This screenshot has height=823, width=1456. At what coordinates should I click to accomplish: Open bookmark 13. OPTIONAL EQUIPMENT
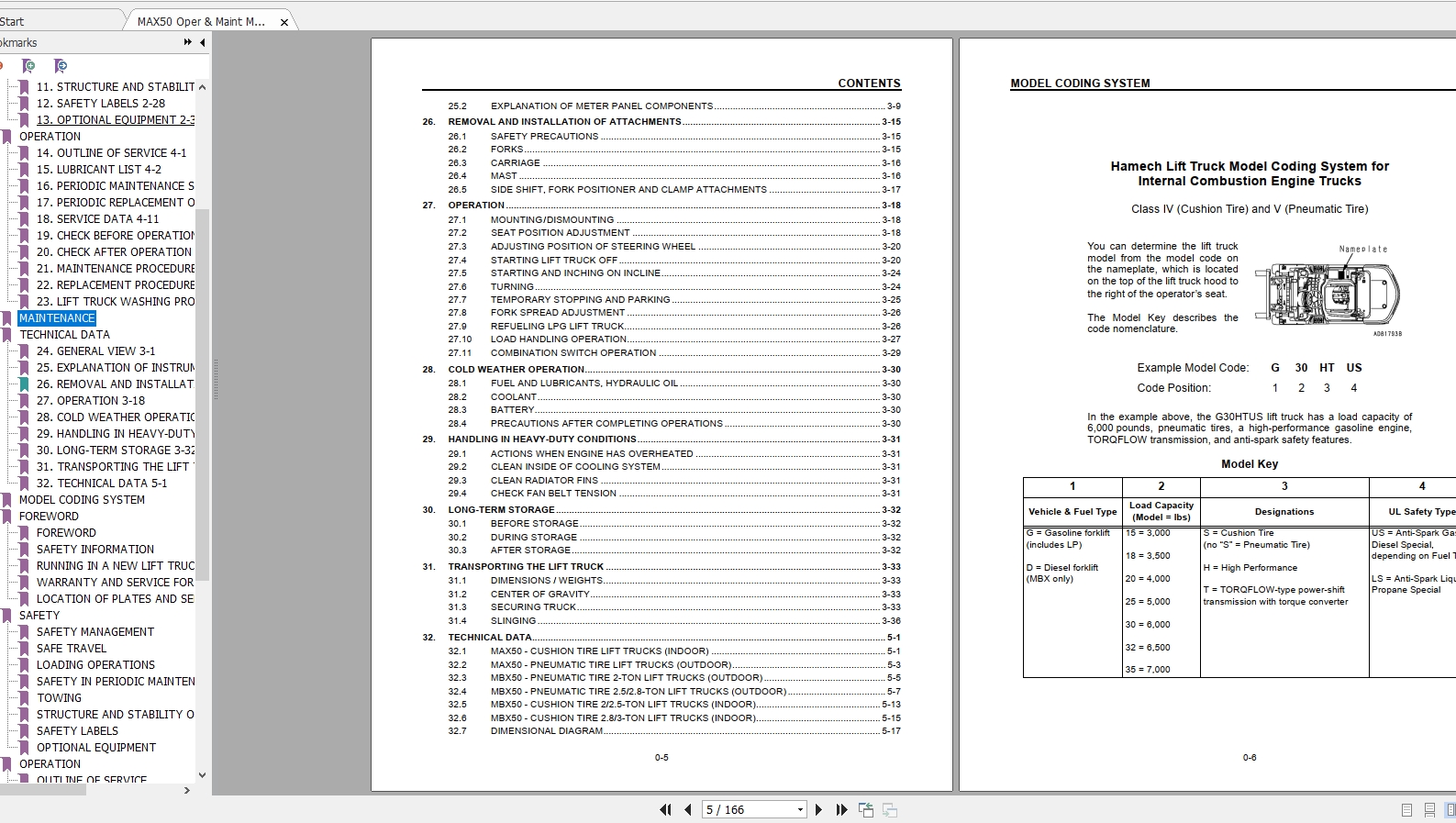(116, 120)
